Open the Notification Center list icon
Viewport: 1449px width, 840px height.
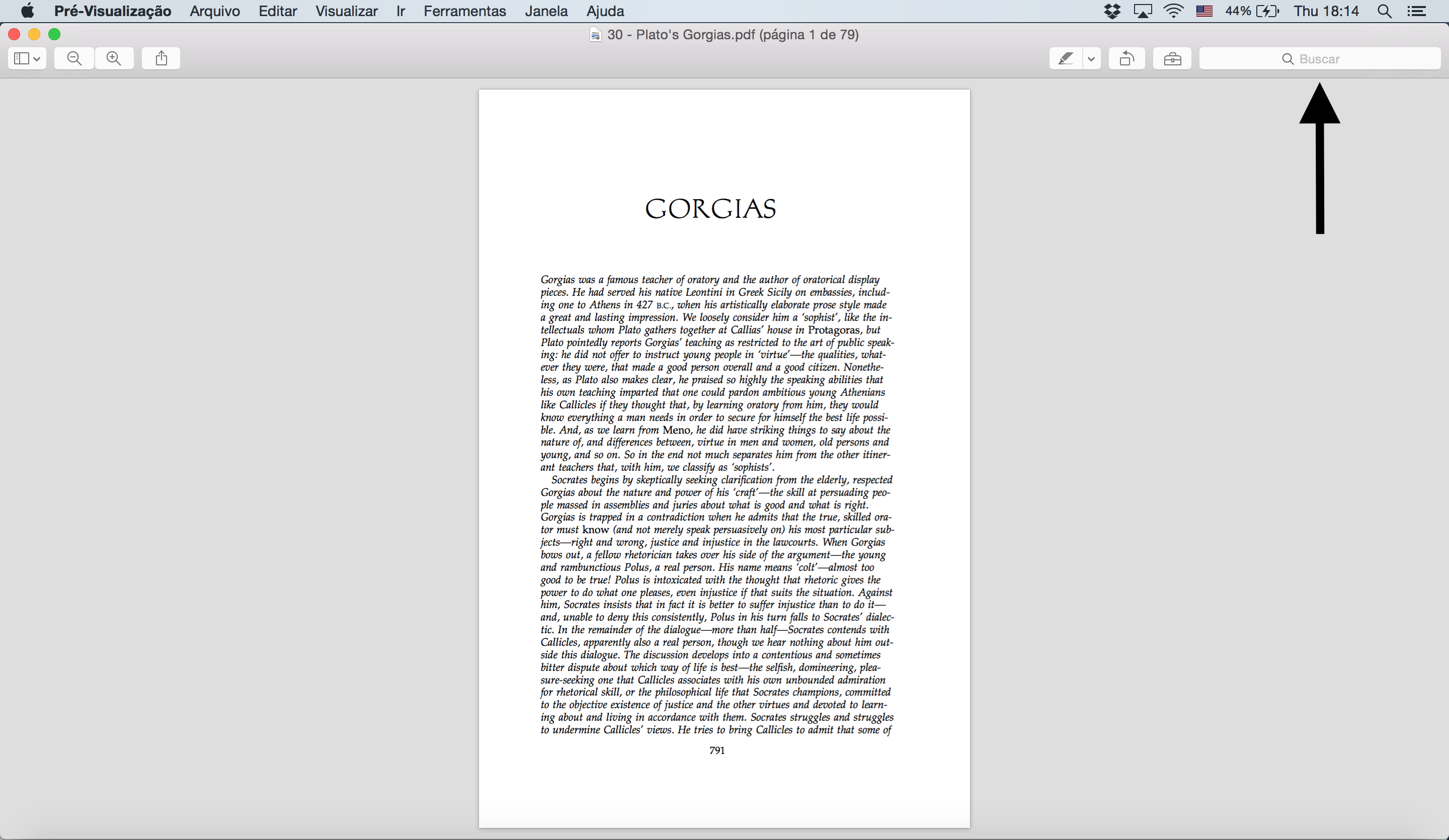click(1416, 11)
